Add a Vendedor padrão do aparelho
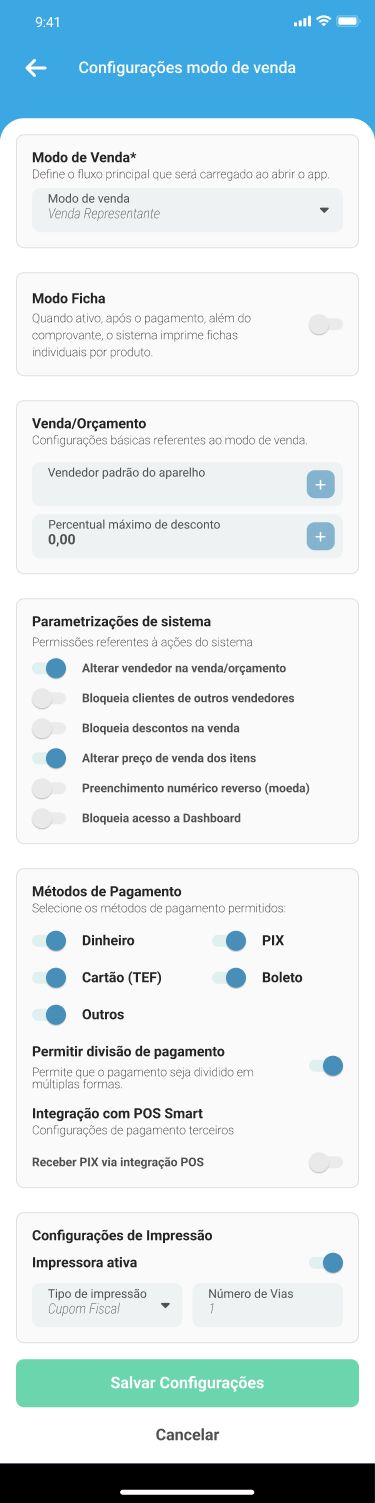 (x=320, y=485)
